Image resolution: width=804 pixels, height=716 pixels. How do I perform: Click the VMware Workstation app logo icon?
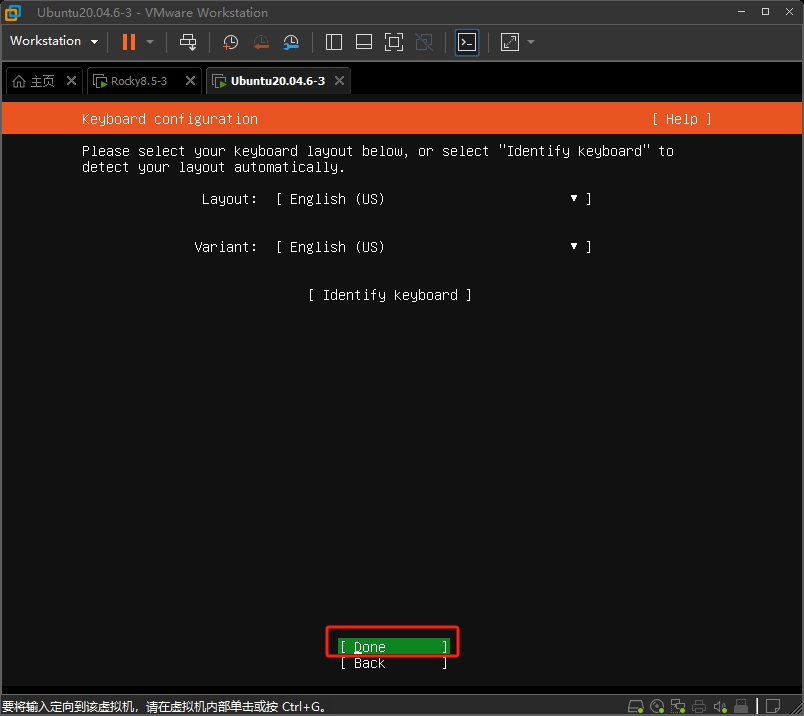(x=13, y=12)
